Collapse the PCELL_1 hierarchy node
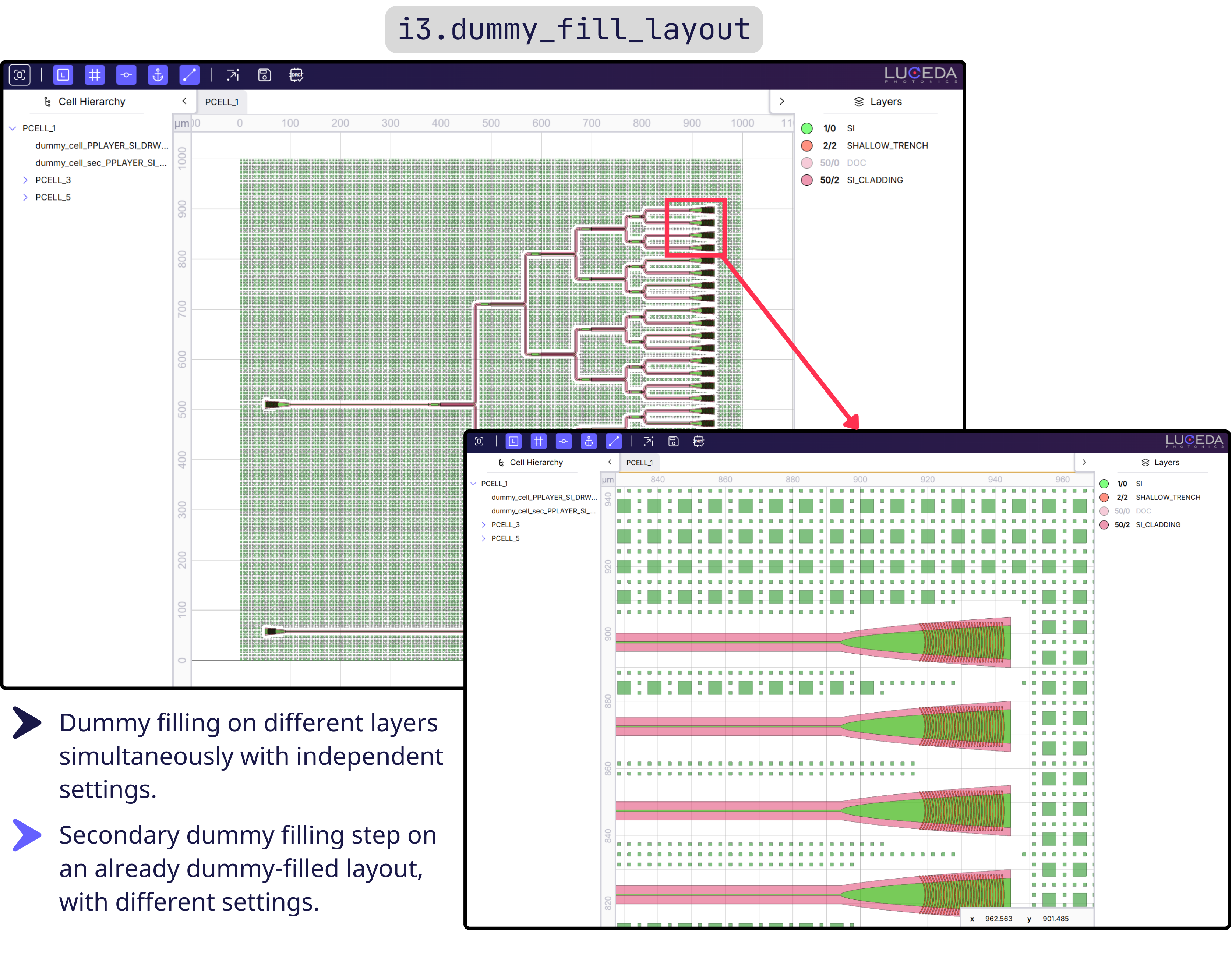Viewport: 1232px width, 958px height. click(13, 128)
